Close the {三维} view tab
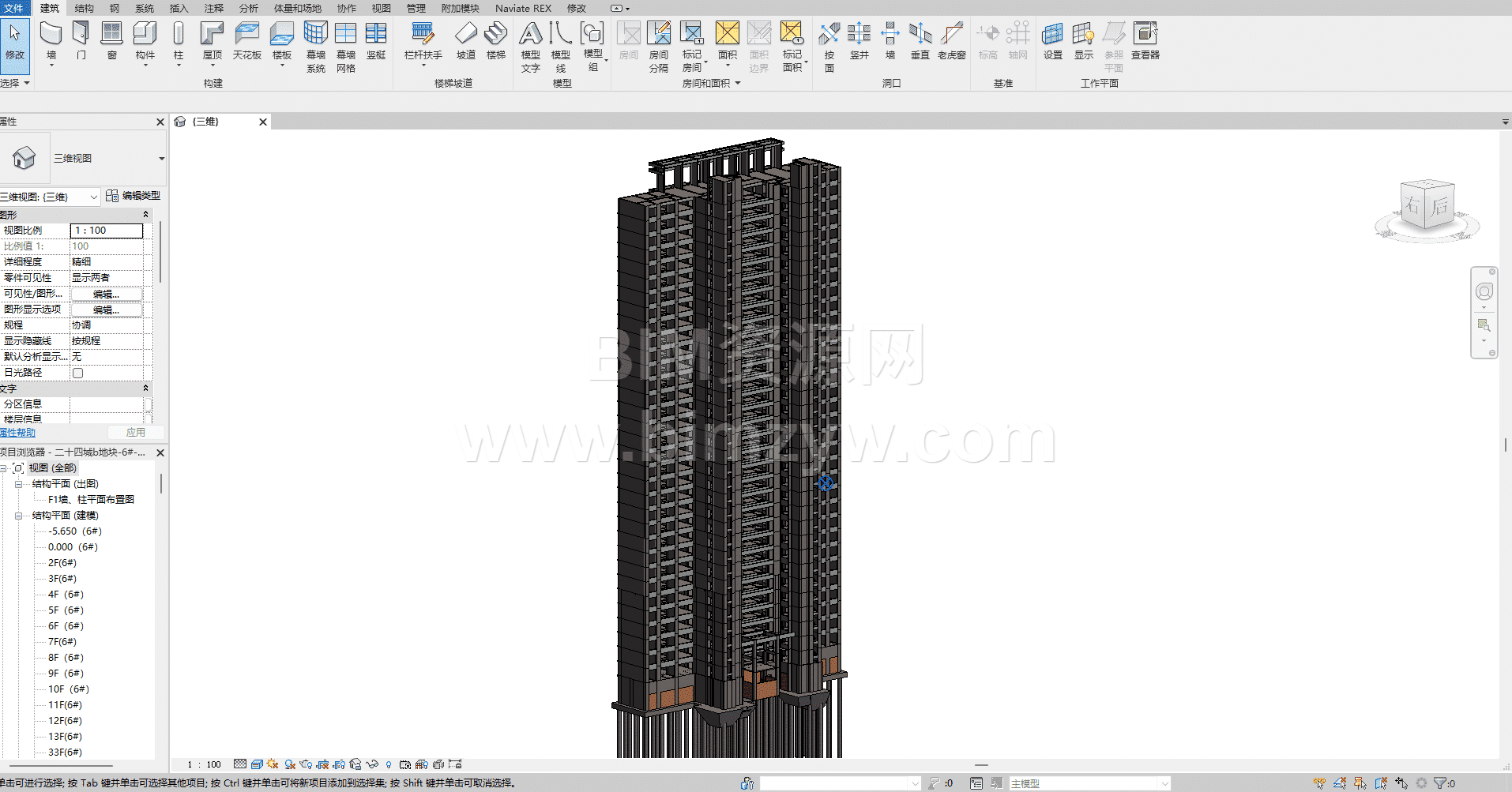1512x792 pixels. pyautogui.click(x=263, y=122)
